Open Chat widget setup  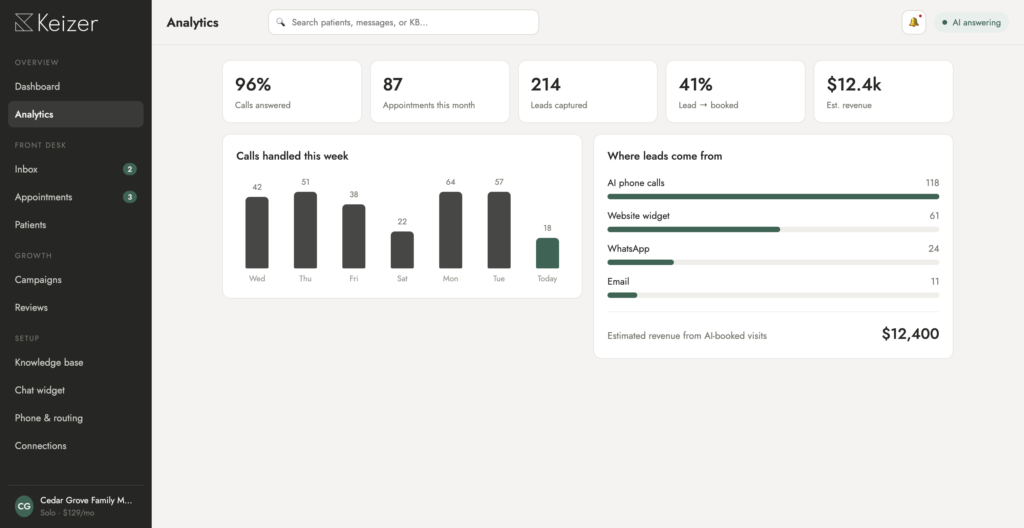76,390
